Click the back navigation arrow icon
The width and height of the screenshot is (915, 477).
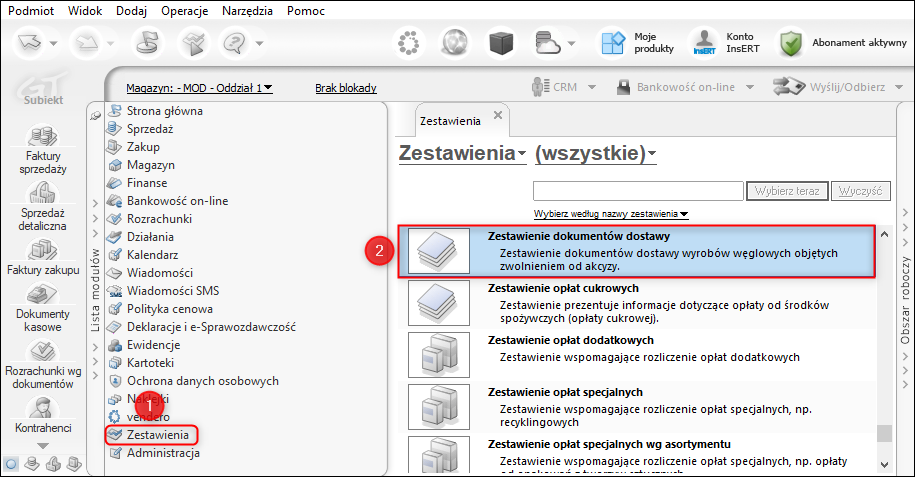[29, 43]
